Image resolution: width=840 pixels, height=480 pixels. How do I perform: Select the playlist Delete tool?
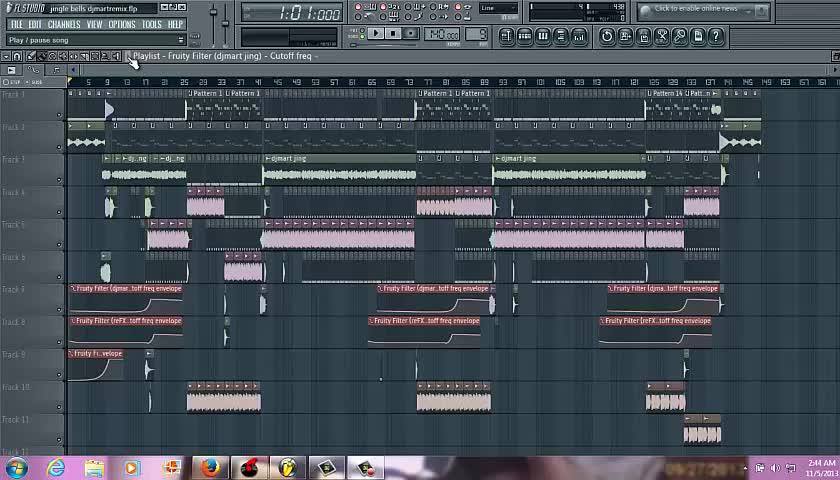pos(52,56)
